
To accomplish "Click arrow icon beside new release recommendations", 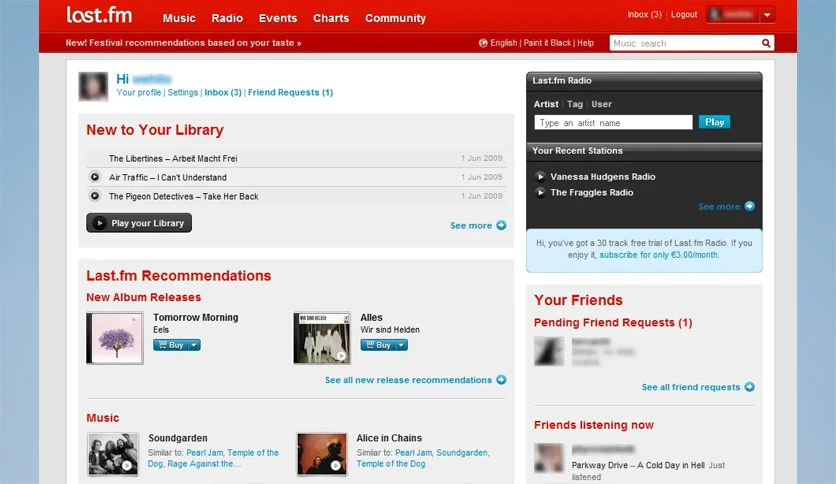I will tap(501, 380).
